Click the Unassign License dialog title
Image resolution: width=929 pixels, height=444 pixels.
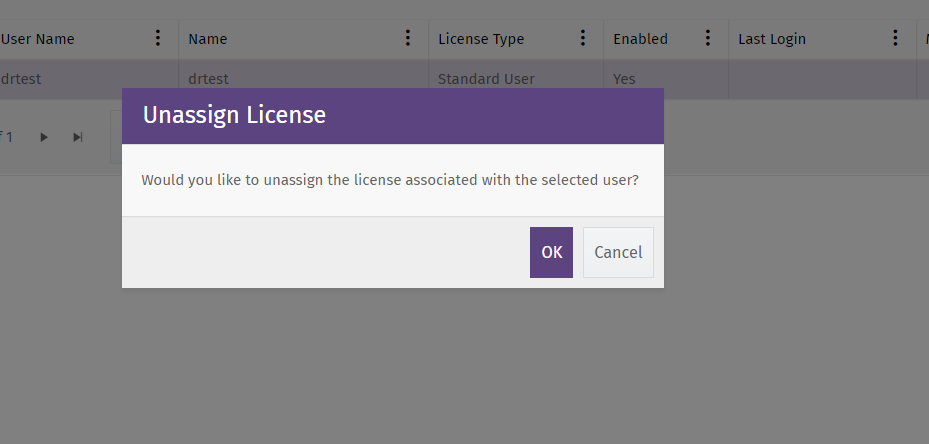(x=234, y=115)
